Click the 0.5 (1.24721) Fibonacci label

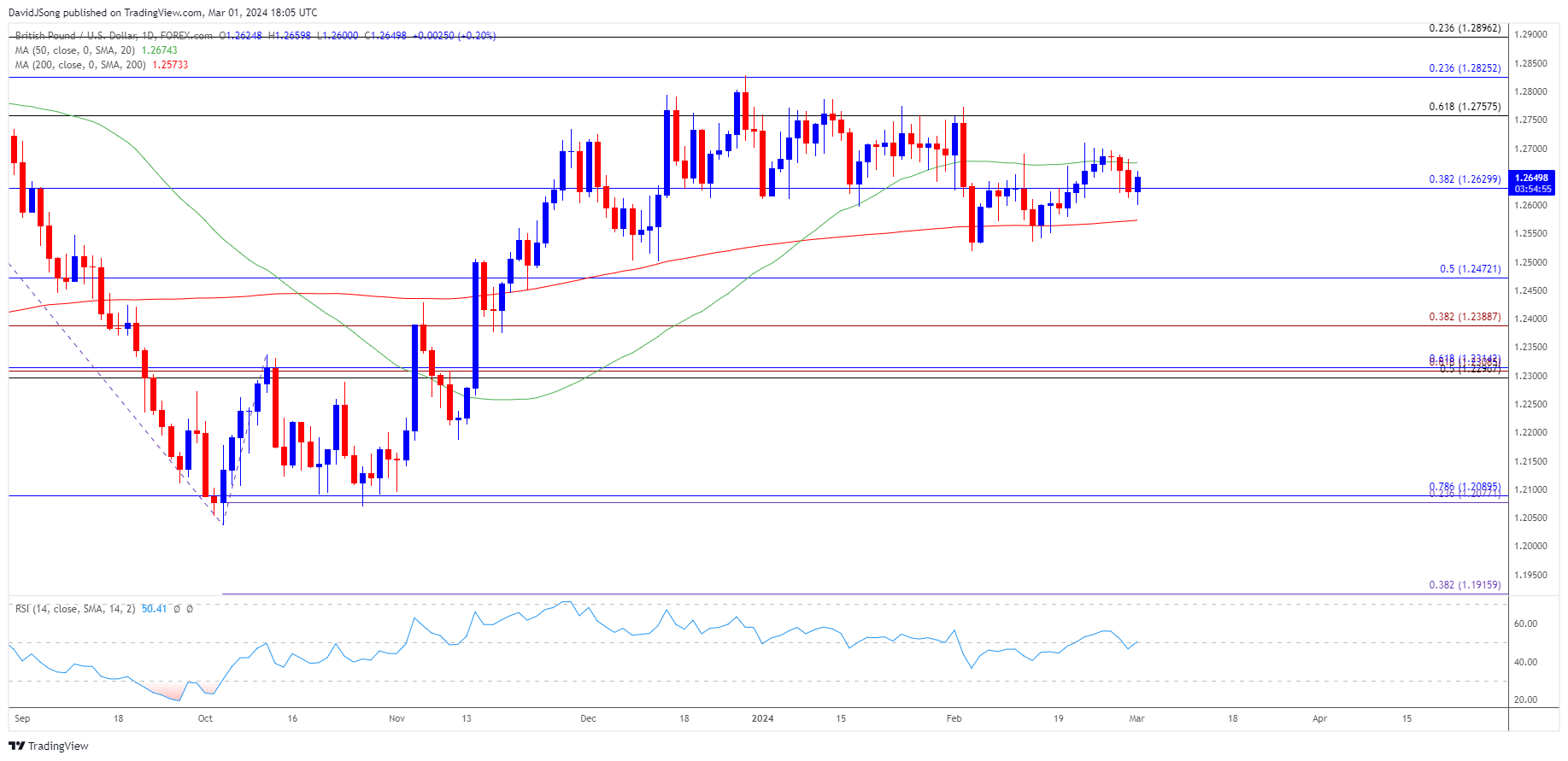pyautogui.click(x=1470, y=269)
